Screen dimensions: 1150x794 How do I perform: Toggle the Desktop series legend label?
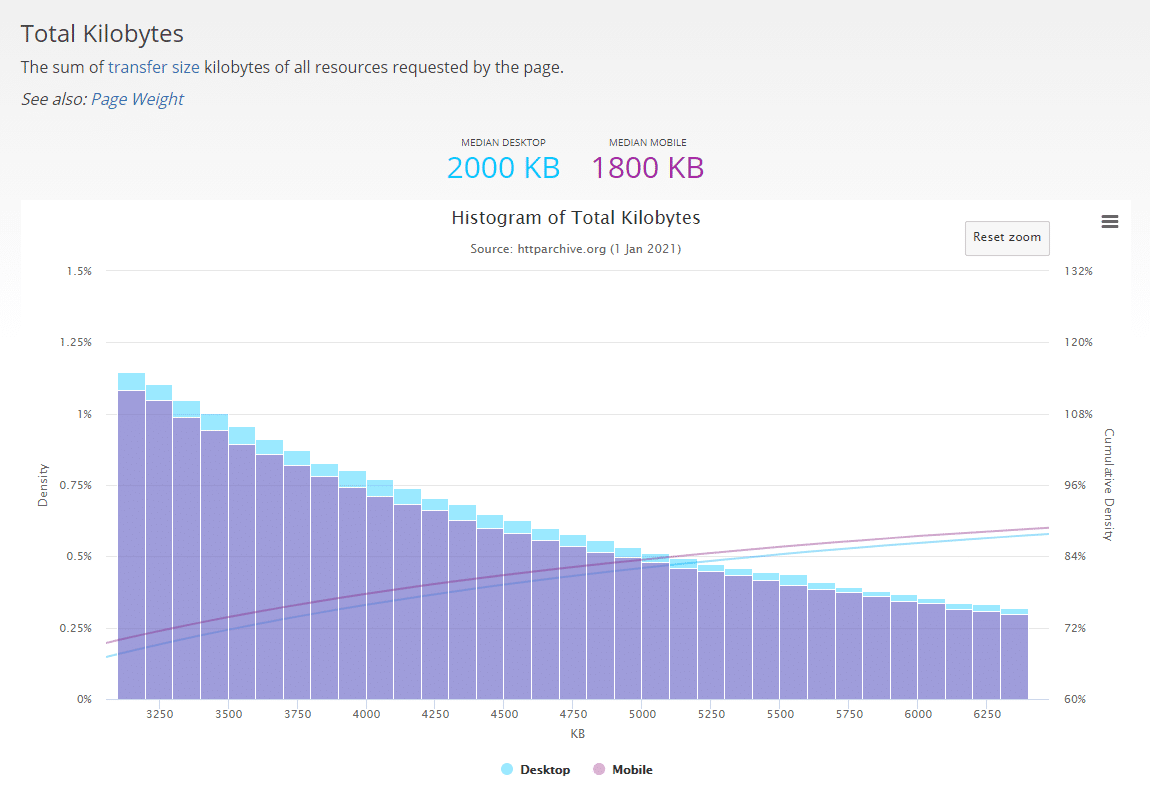(x=544, y=770)
